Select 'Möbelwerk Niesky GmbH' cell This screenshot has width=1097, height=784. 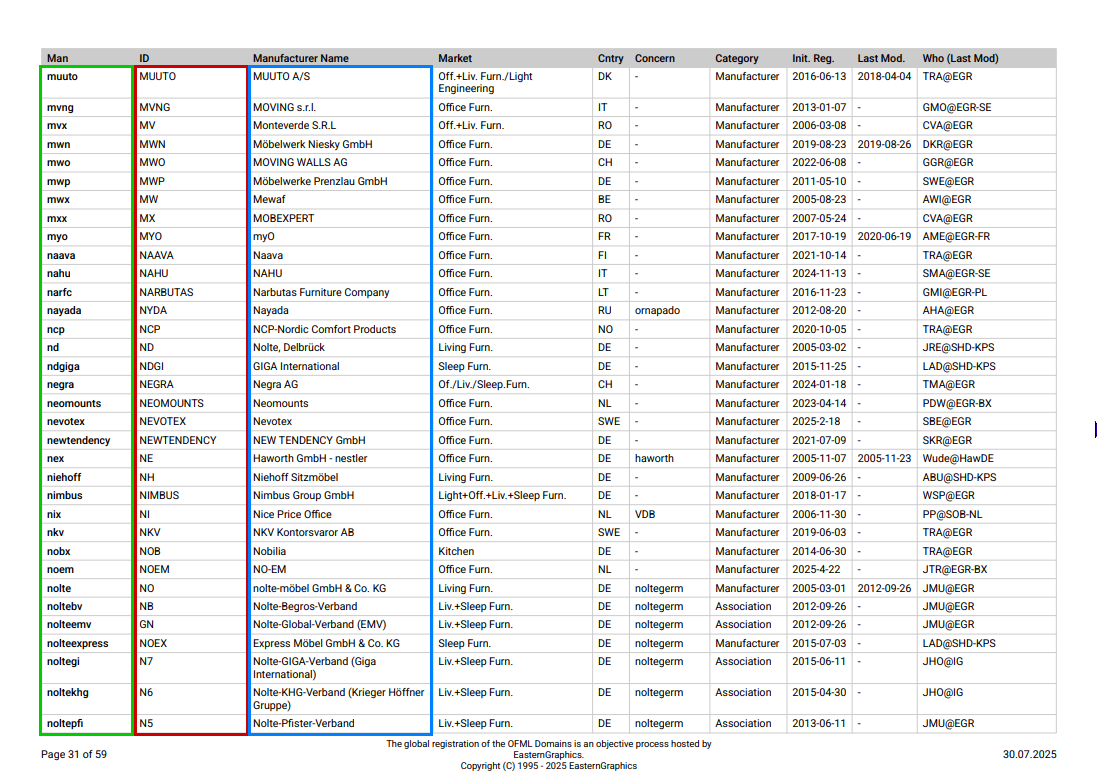(x=312, y=144)
